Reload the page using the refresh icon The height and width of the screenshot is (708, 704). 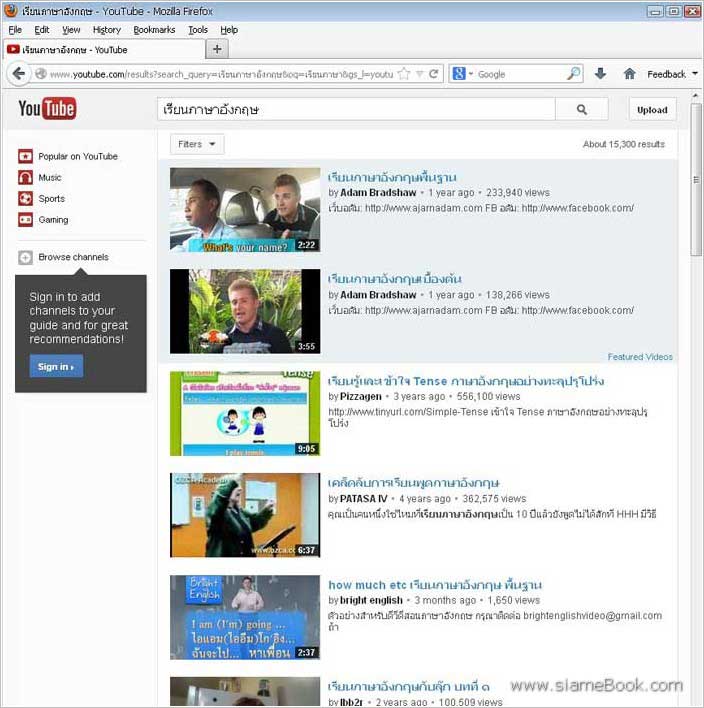click(x=434, y=74)
